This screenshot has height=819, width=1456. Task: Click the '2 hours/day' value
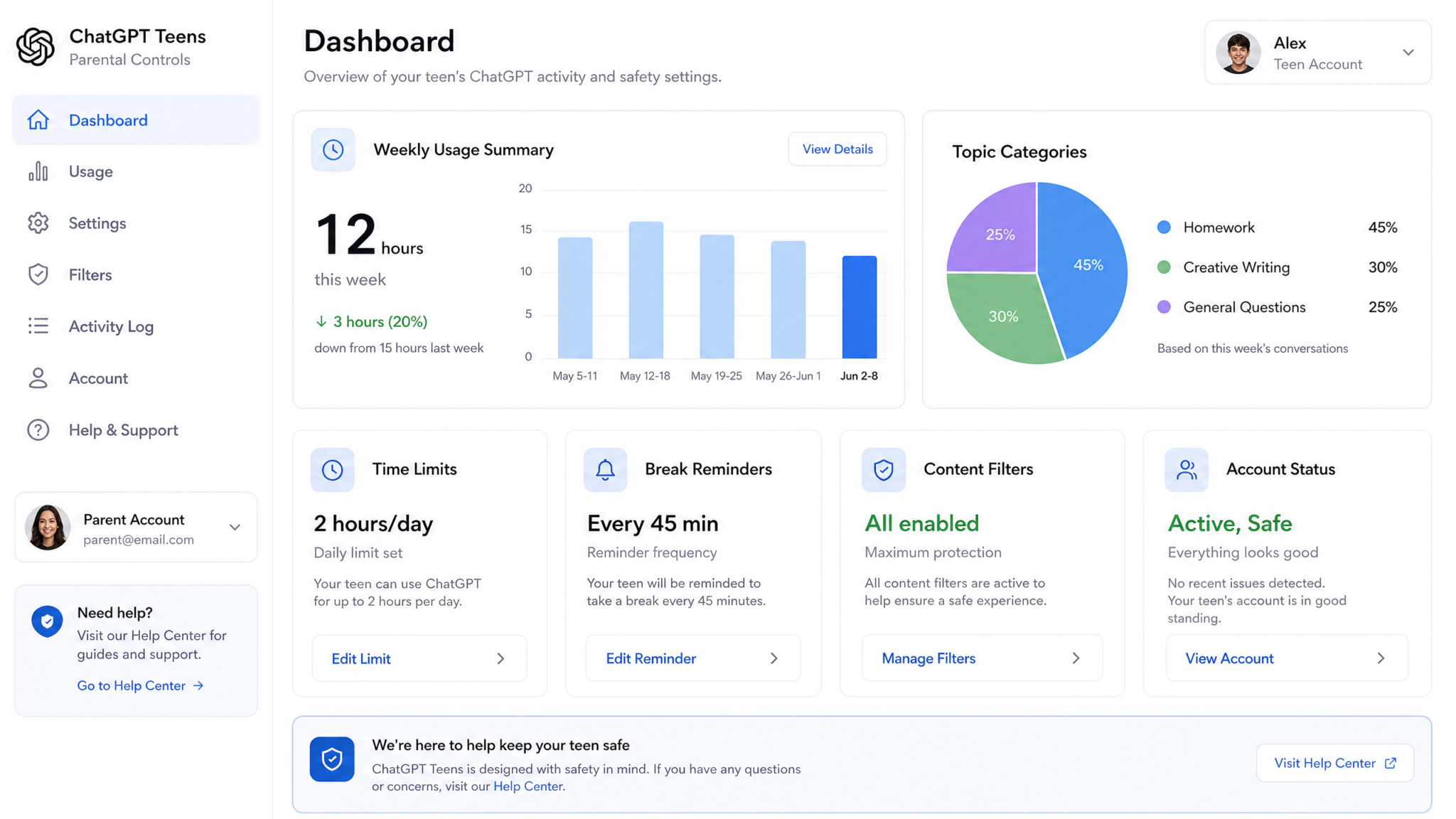[x=373, y=524]
